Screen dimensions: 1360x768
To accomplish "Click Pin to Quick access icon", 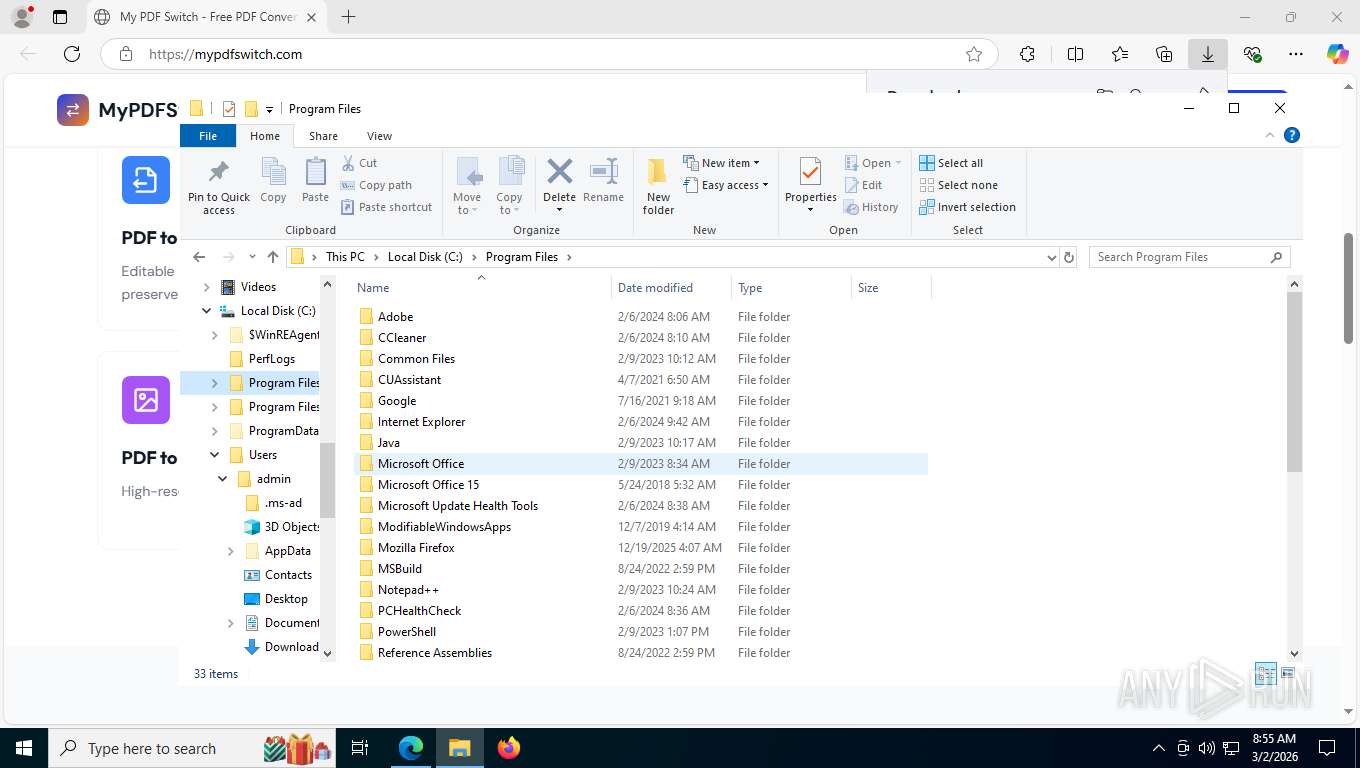I will tap(219, 186).
